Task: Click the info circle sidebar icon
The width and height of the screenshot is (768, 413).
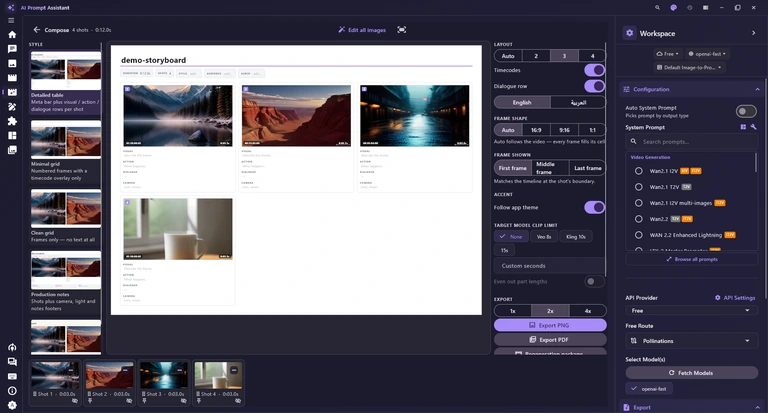Action: pos(12,390)
